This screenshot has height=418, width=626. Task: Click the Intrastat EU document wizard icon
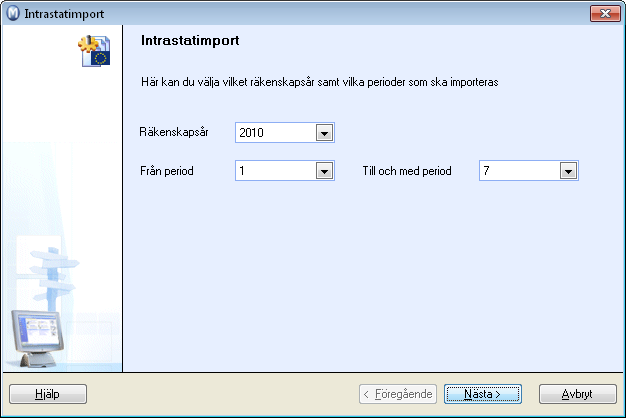click(94, 51)
